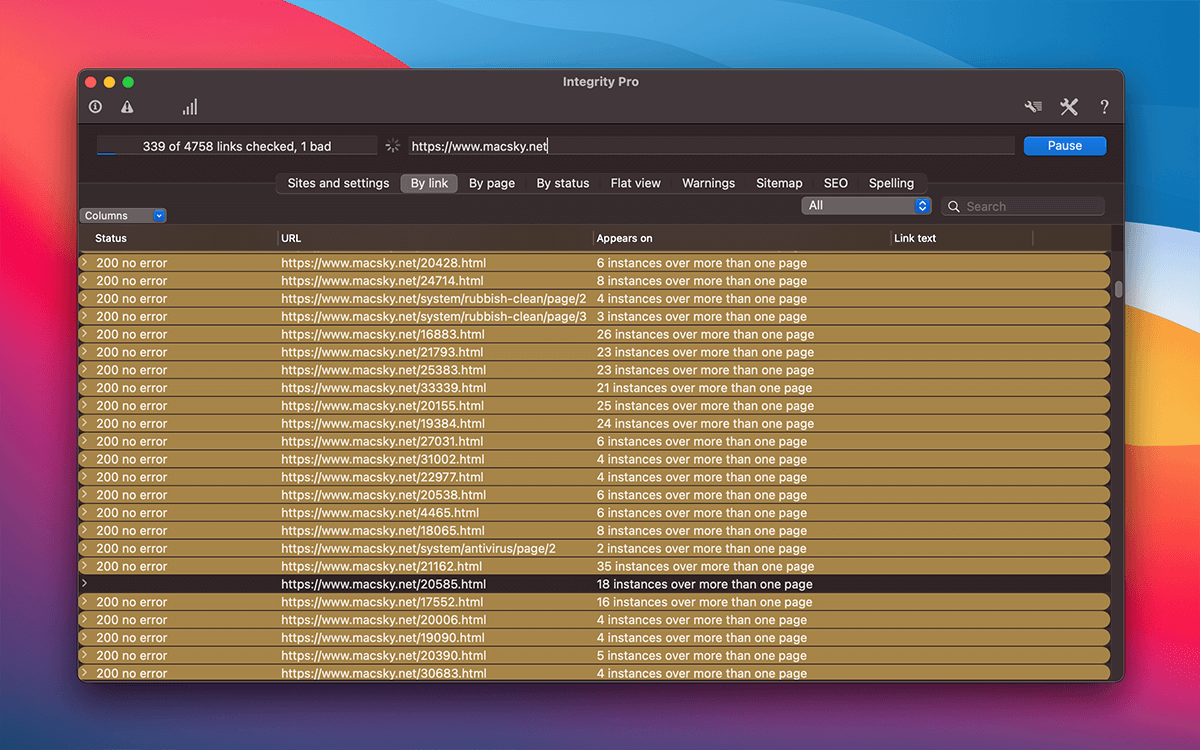Click '35 instances over more than one page'
This screenshot has width=1200, height=750.
coord(705,566)
